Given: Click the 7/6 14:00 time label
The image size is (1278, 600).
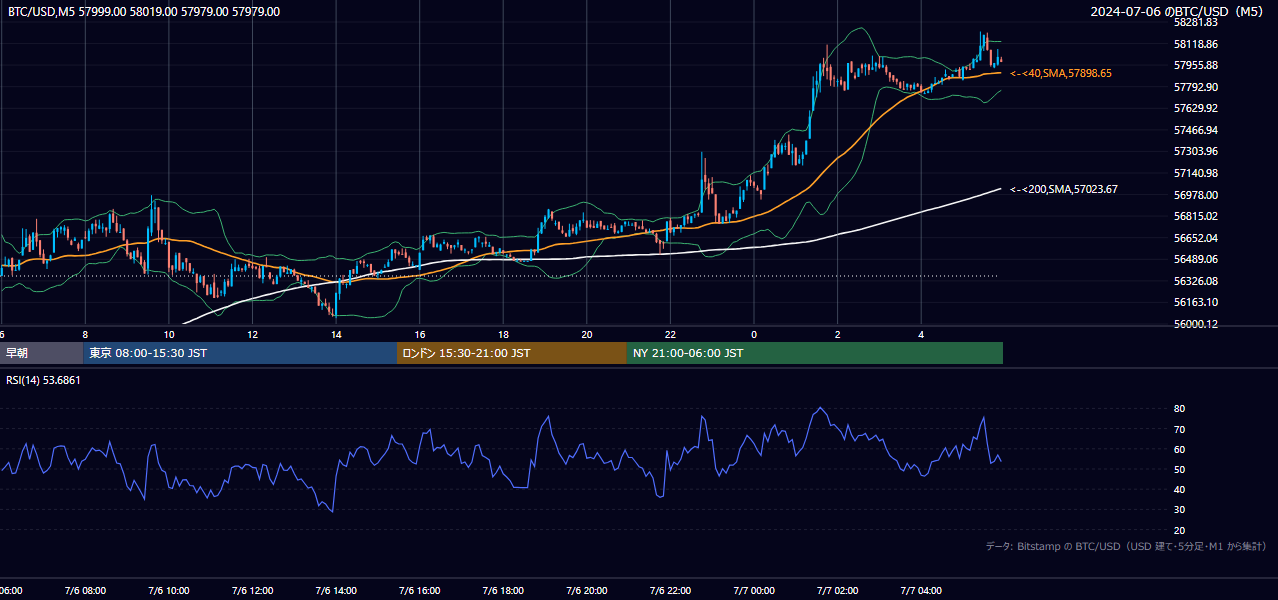Looking at the screenshot, I should tap(335, 591).
